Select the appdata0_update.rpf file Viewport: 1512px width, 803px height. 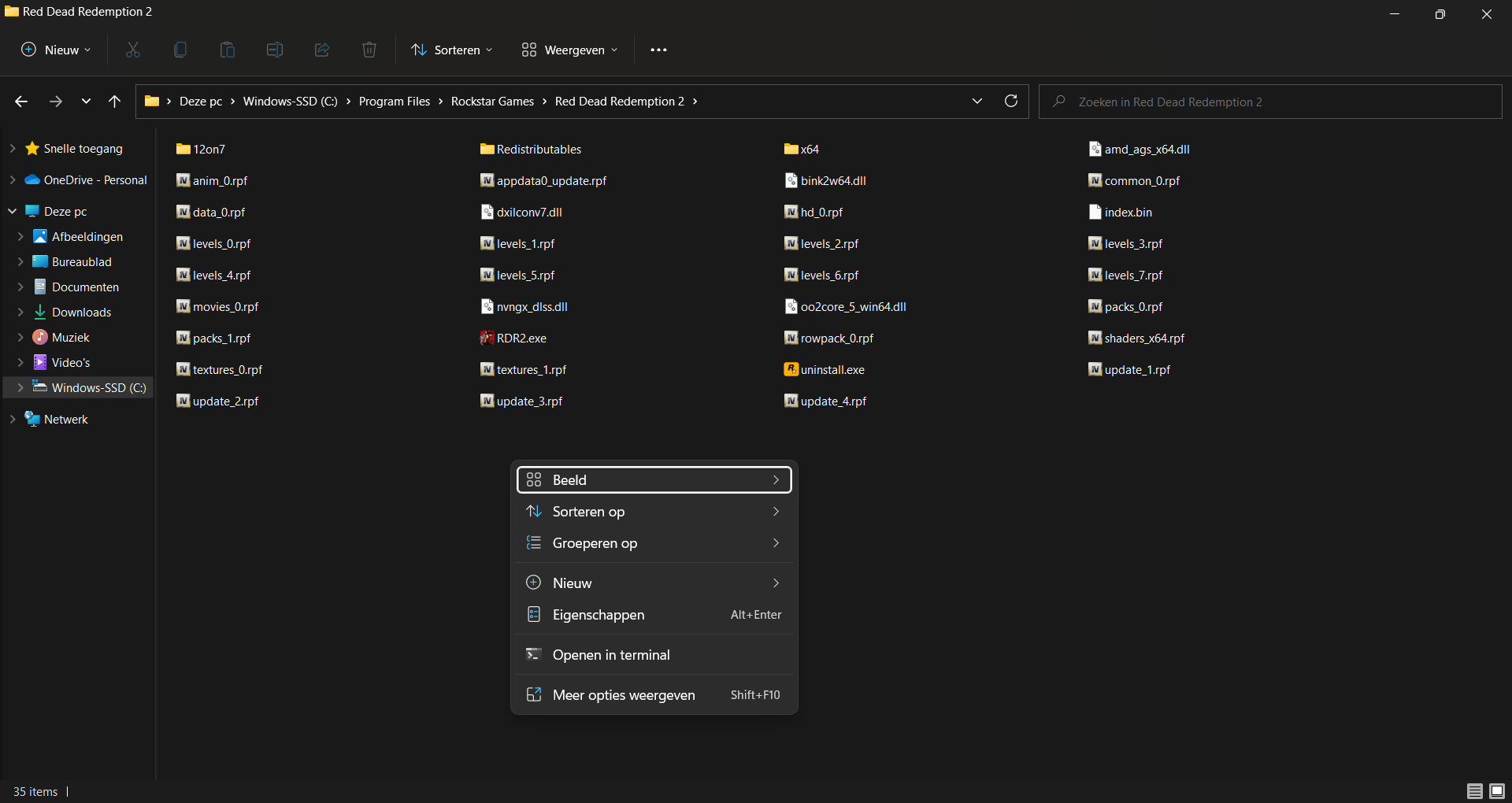543,180
